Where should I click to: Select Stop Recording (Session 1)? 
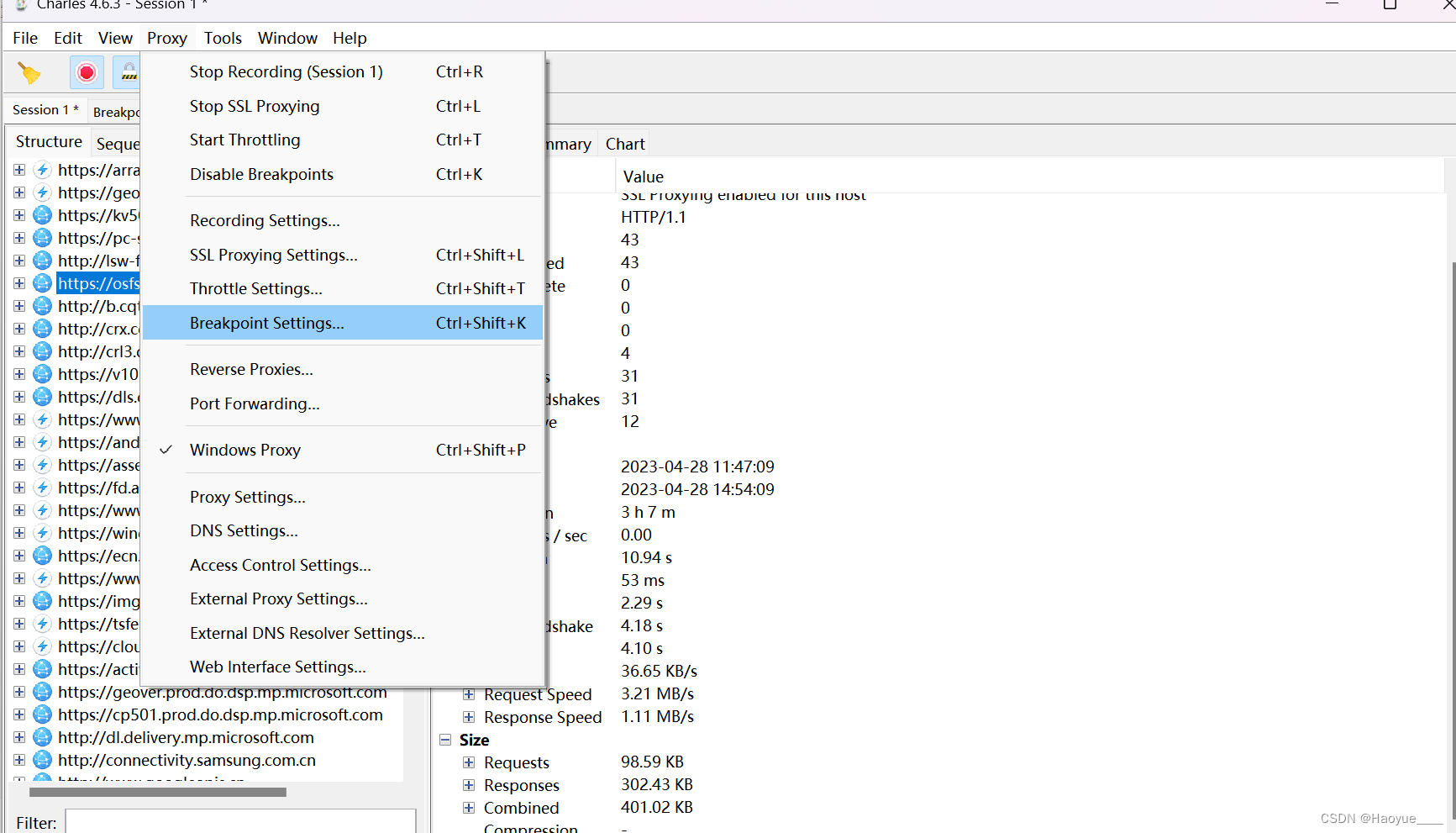pyautogui.click(x=343, y=71)
